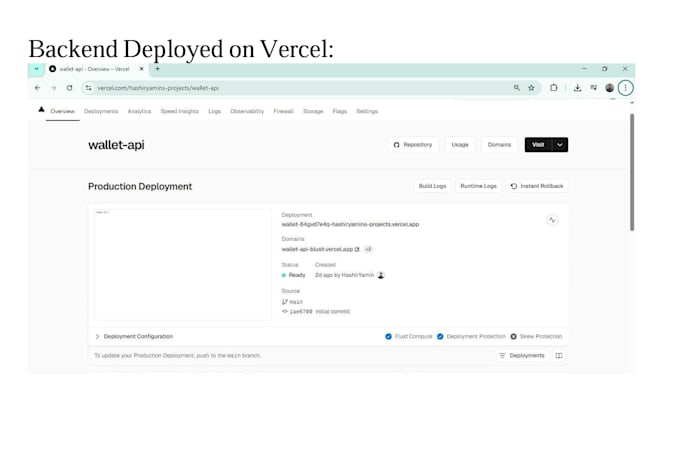Viewport: 680px width, 473px height.
Task: Open the Firewall tab
Action: point(284,111)
